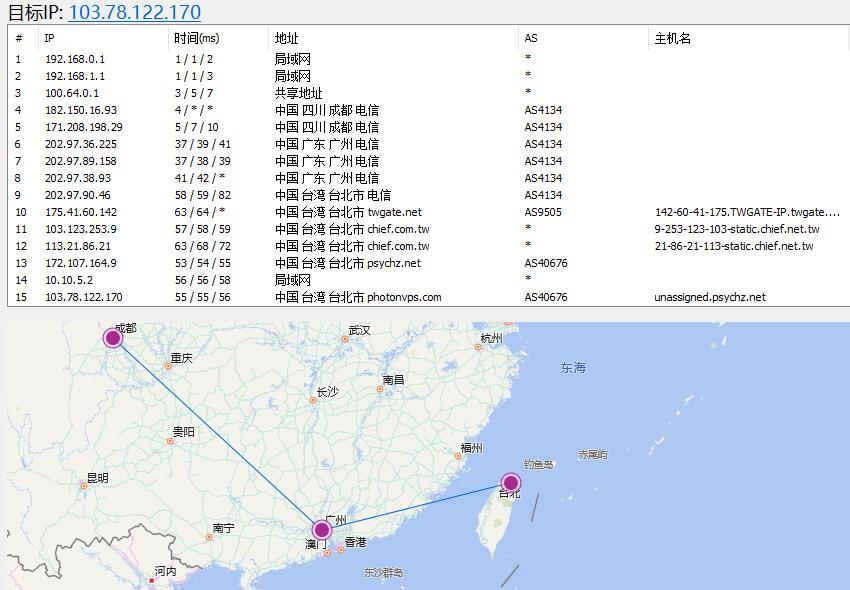Click the Changsha city dot on map

point(313,400)
